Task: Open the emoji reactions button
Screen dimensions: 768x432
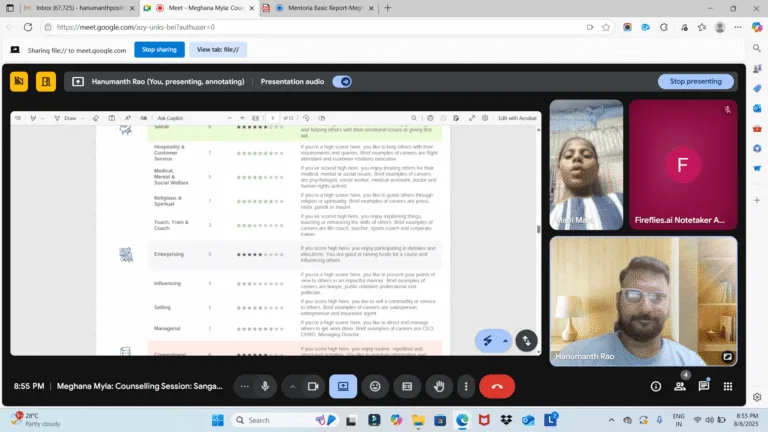Action: (375, 386)
